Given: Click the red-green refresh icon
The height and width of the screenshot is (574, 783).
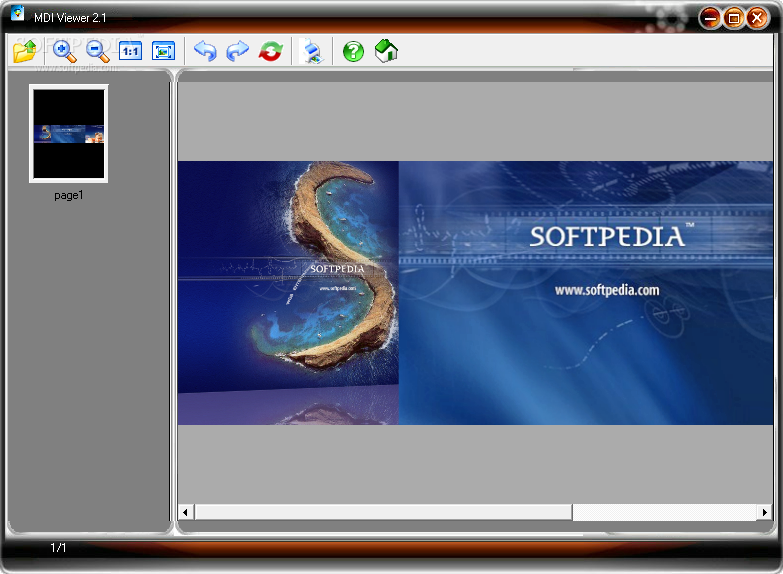Looking at the screenshot, I should point(270,51).
